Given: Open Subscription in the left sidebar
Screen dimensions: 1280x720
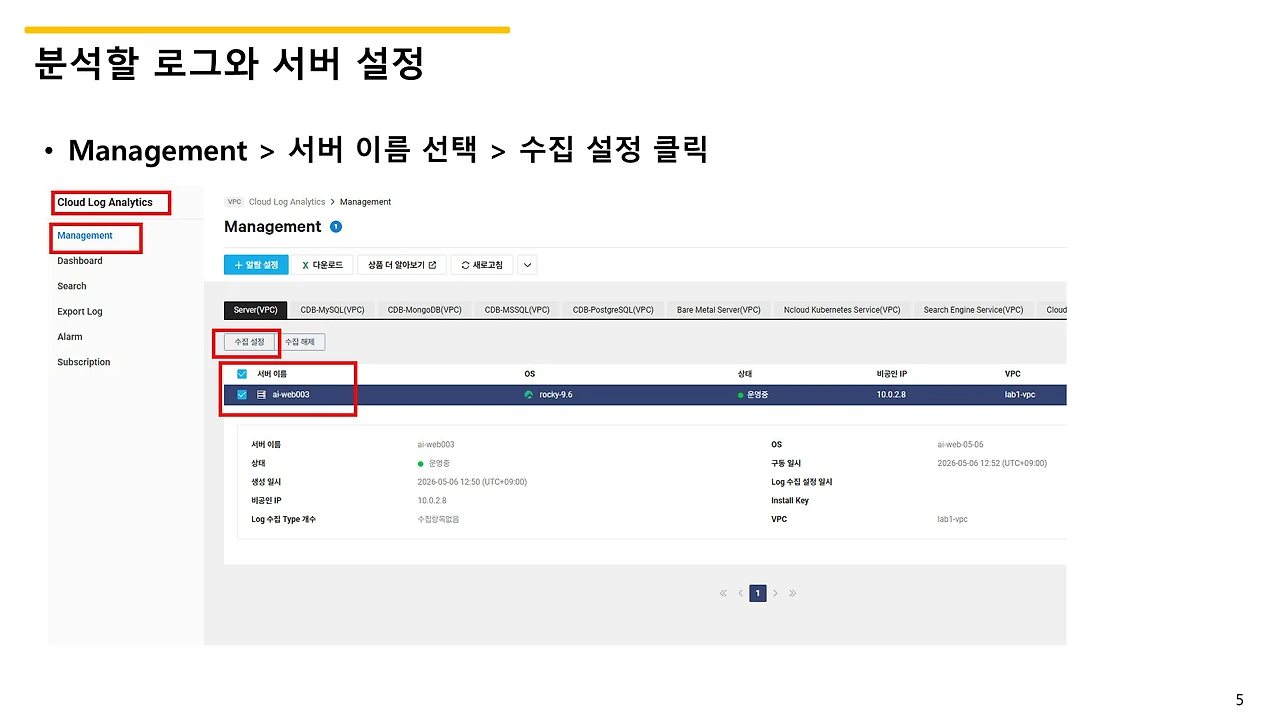Looking at the screenshot, I should point(84,362).
